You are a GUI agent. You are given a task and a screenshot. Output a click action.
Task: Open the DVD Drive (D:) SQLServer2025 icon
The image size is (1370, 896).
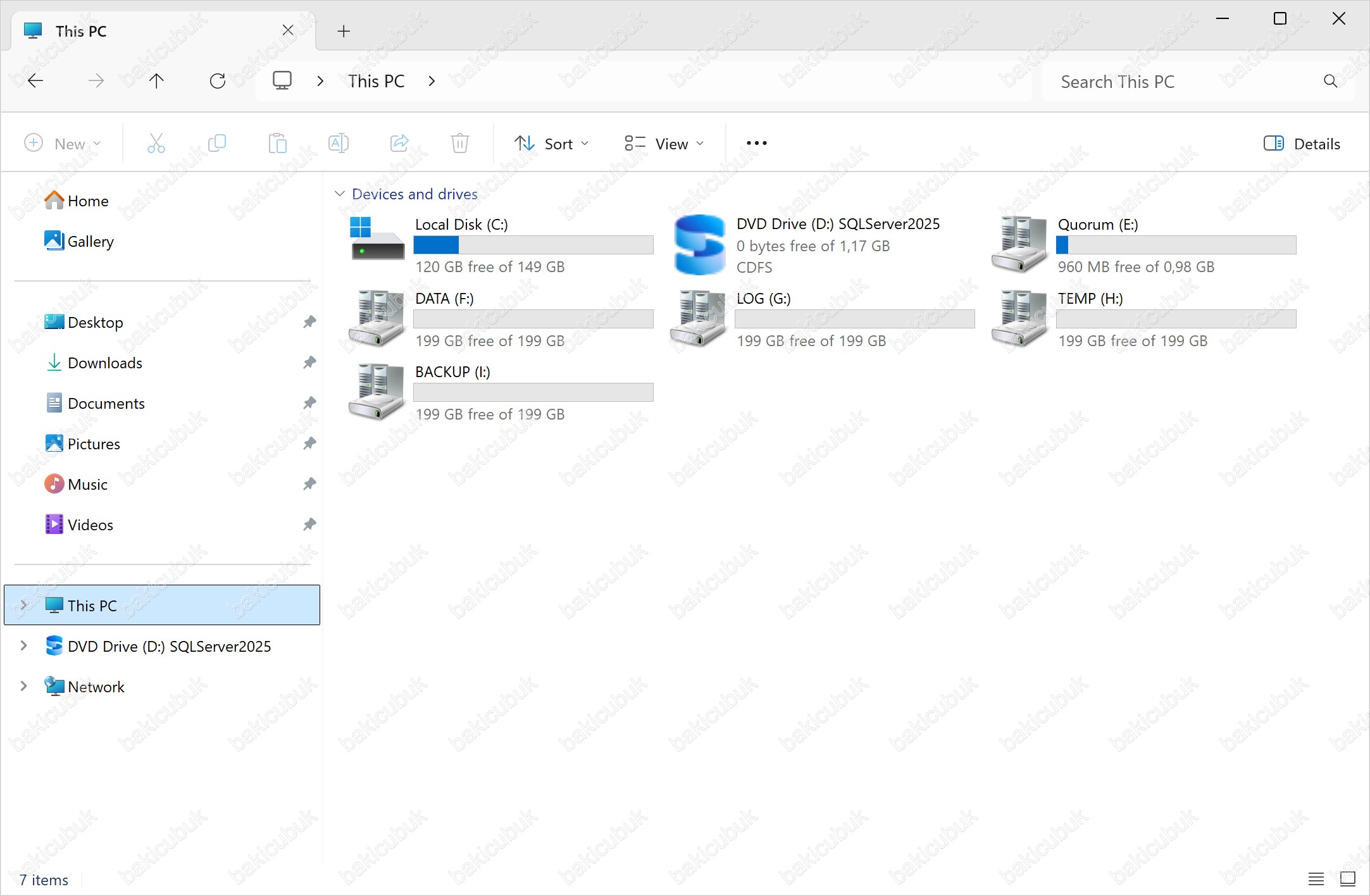[699, 245]
